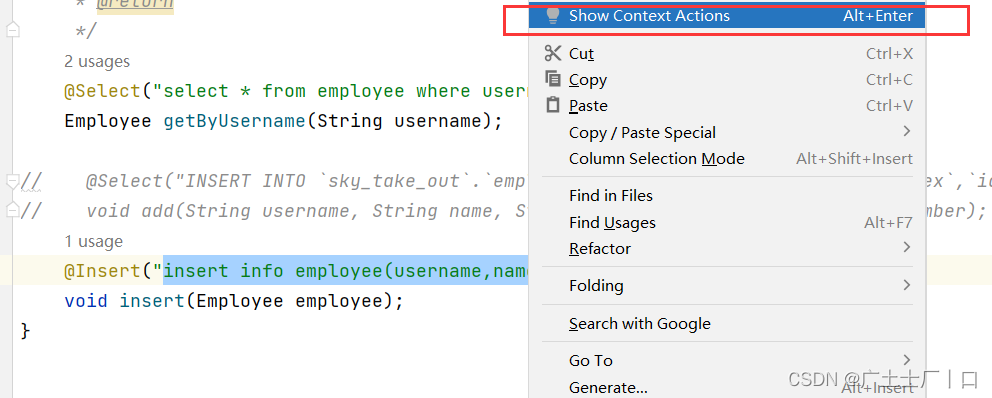The image size is (992, 398).
Task: Click the getByUsername method name
Action: pyautogui.click(x=235, y=121)
